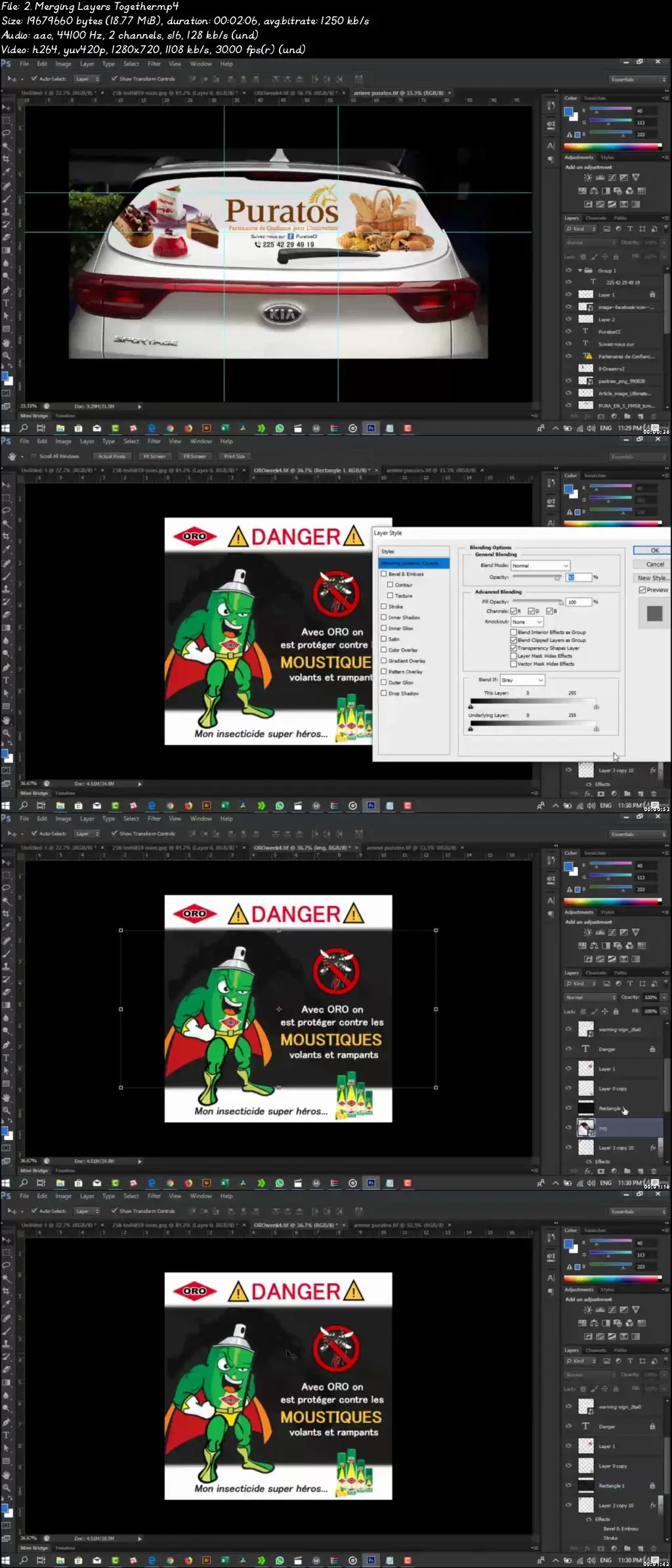The height and width of the screenshot is (1568, 672).
Task: Select Move tool in the img-layer frame
Action: pos(7,863)
